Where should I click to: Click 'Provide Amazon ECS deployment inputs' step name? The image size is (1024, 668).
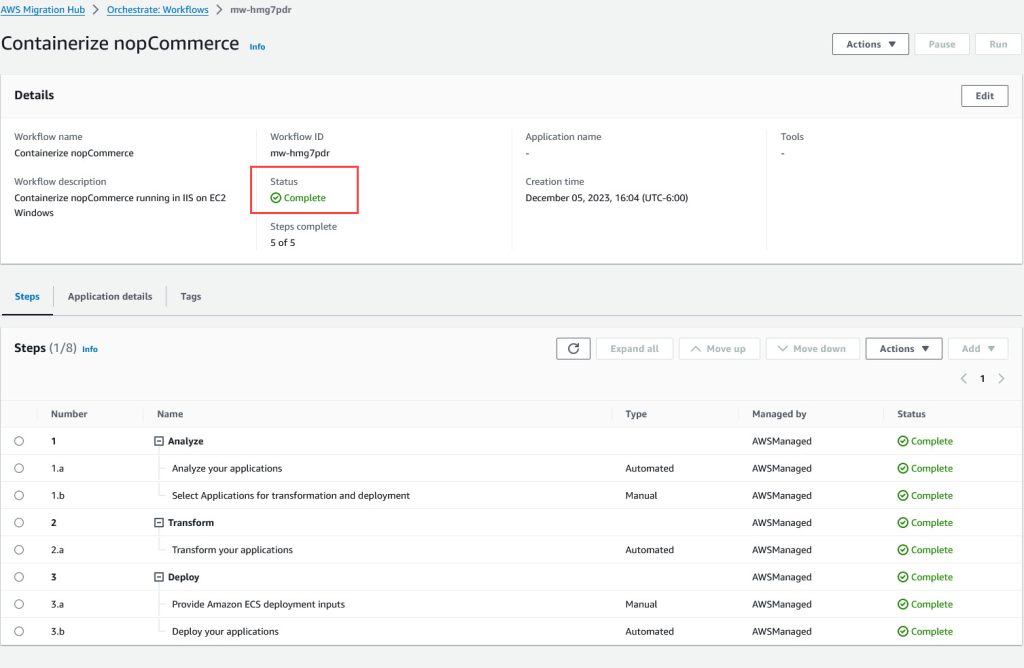(x=258, y=604)
